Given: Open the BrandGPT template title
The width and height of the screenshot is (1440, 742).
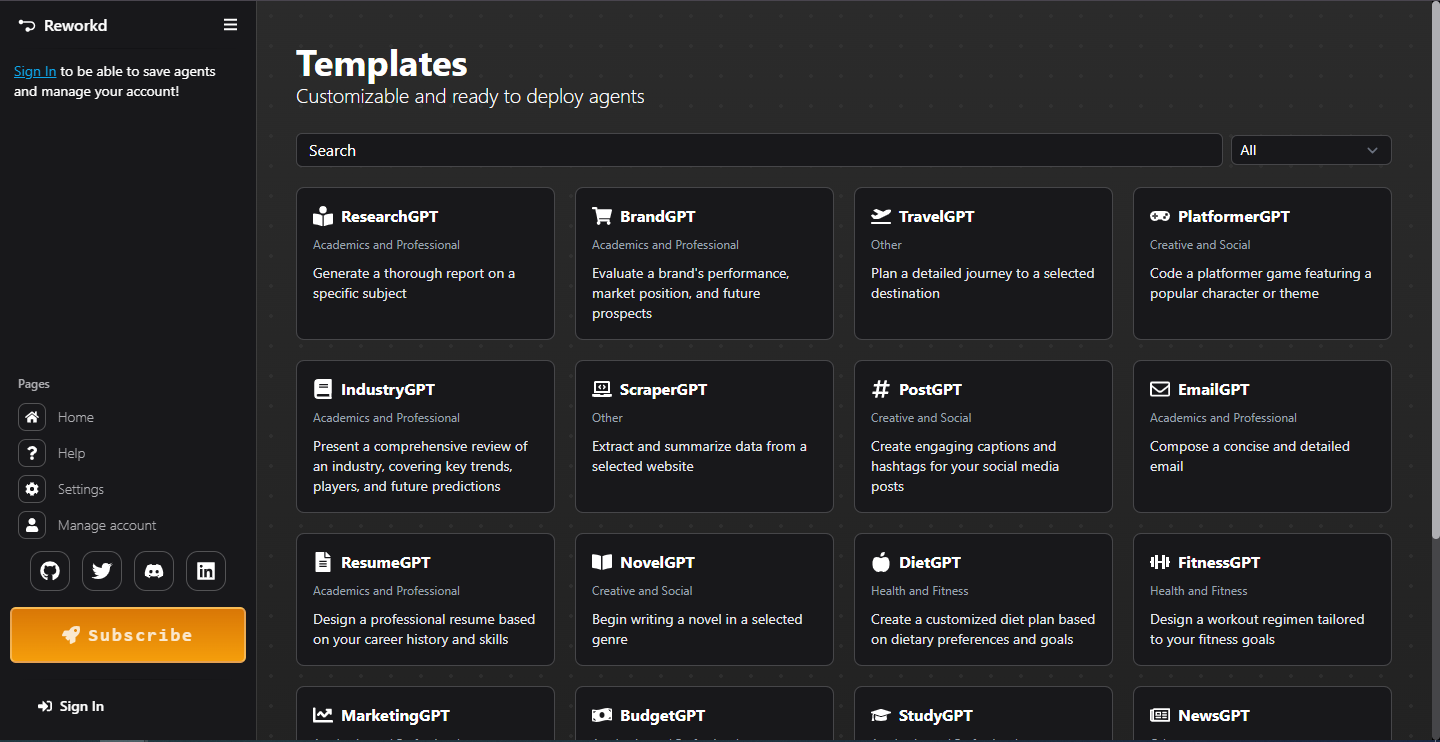Looking at the screenshot, I should (657, 216).
